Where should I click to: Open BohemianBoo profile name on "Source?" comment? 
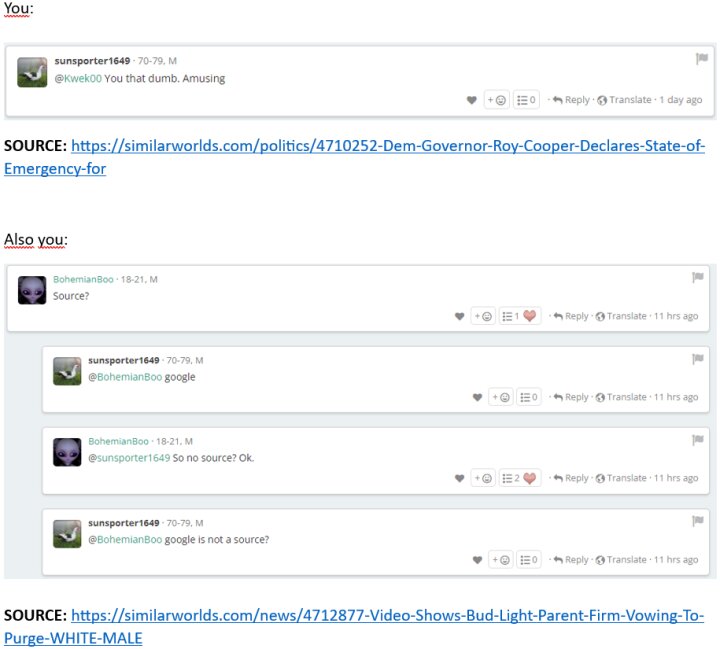click(x=83, y=279)
